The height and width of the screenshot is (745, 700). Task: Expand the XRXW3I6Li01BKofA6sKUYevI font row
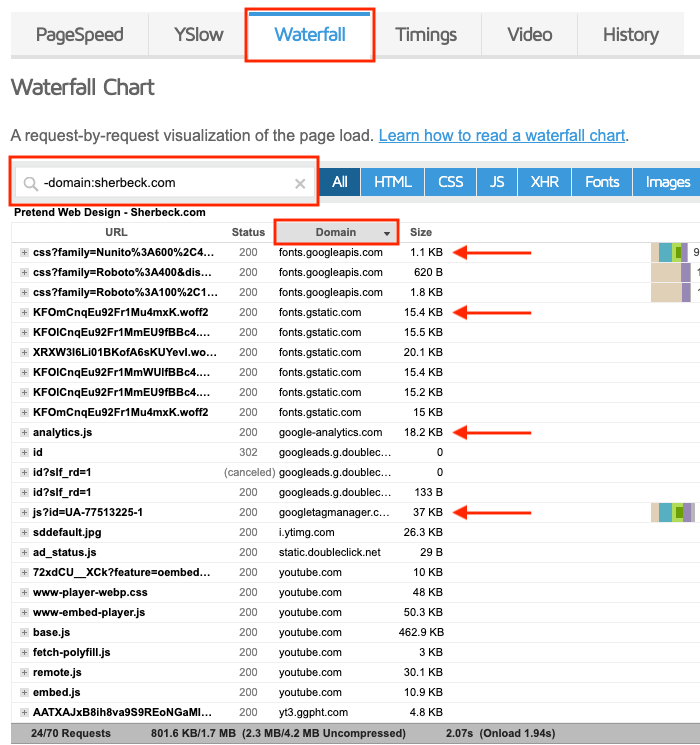[24, 353]
